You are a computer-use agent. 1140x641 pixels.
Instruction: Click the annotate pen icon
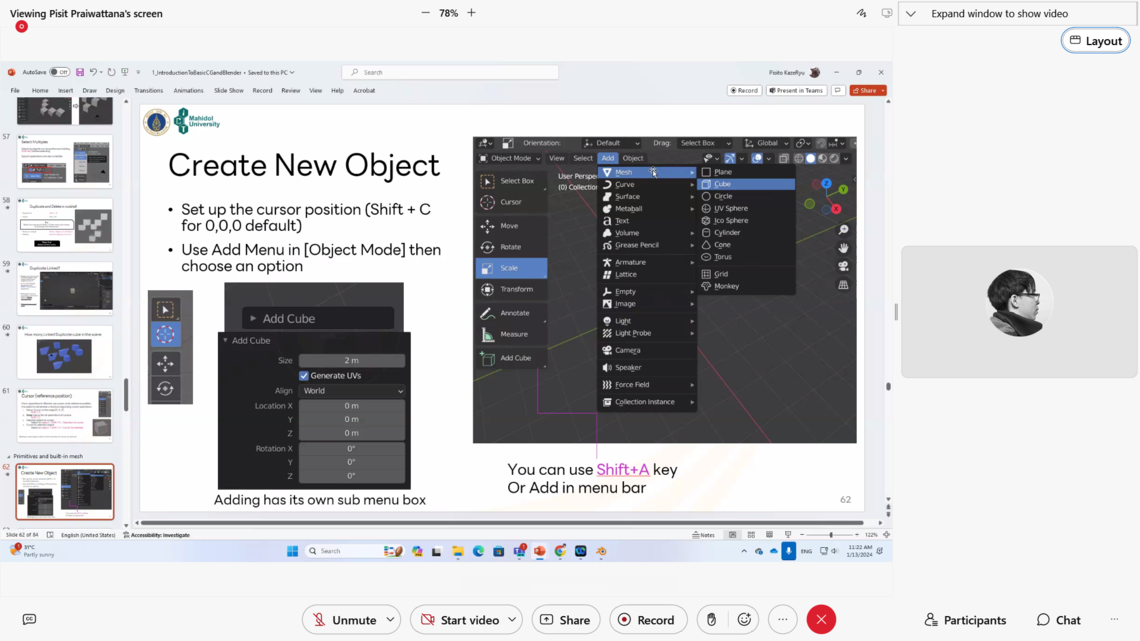(x=861, y=13)
